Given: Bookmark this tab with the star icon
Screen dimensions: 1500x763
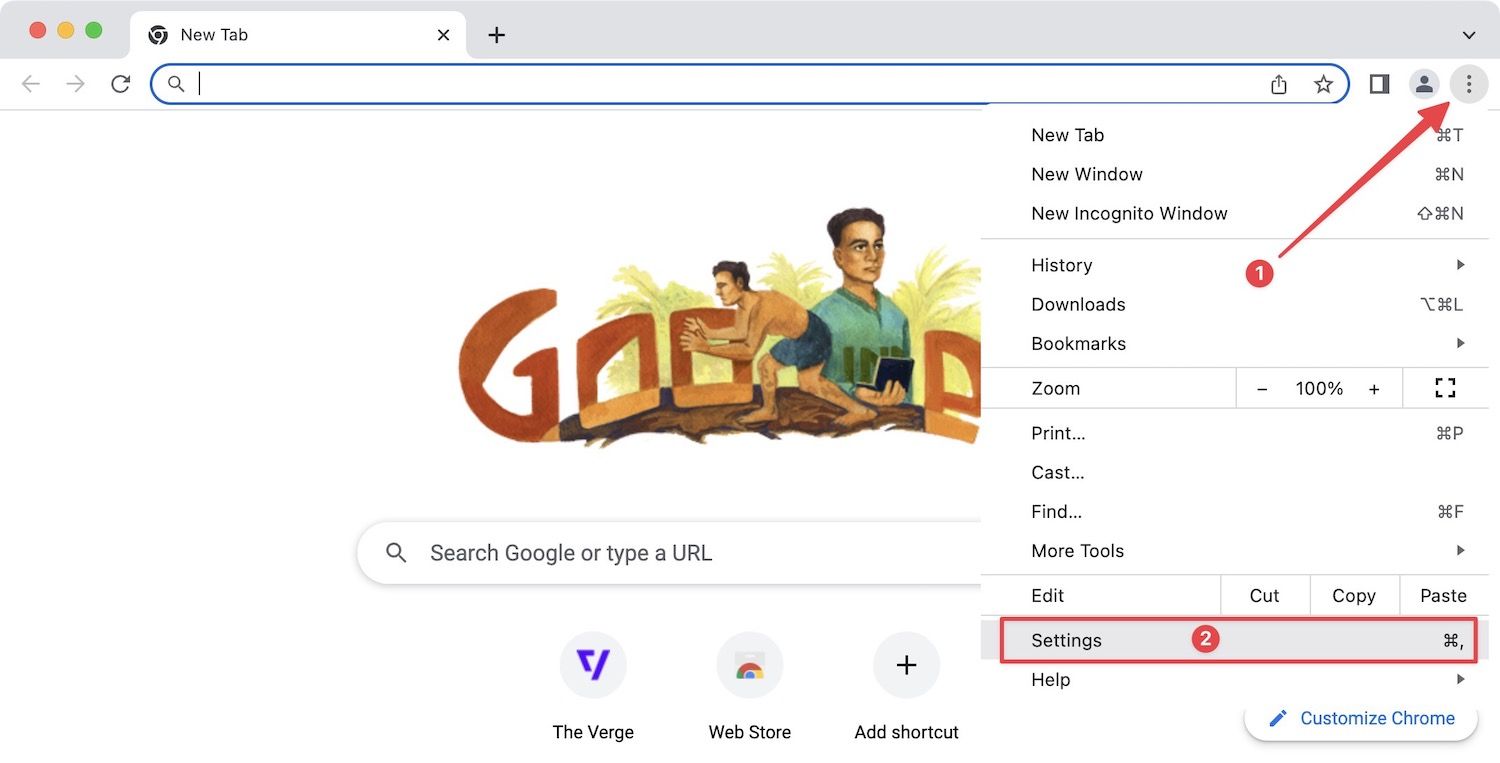Looking at the screenshot, I should click(x=1323, y=84).
